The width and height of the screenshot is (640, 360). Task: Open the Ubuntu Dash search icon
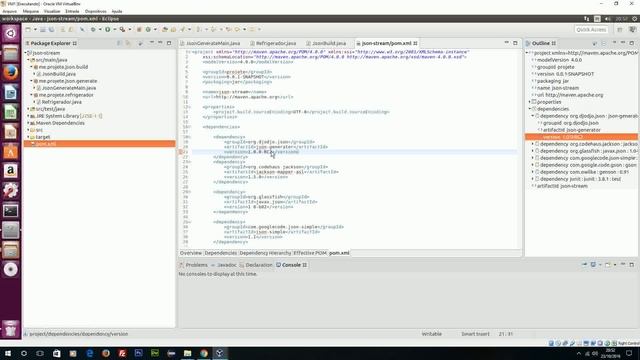[x=11, y=33]
